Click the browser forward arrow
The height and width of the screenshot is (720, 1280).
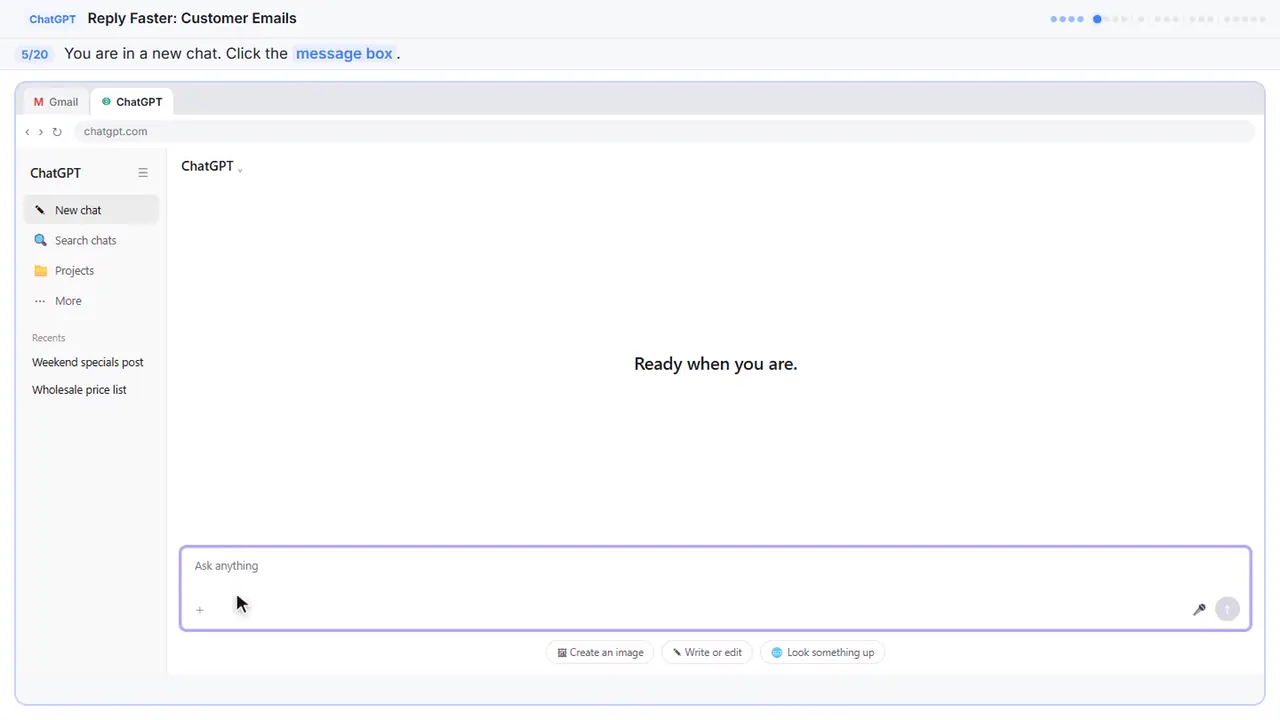(41, 132)
